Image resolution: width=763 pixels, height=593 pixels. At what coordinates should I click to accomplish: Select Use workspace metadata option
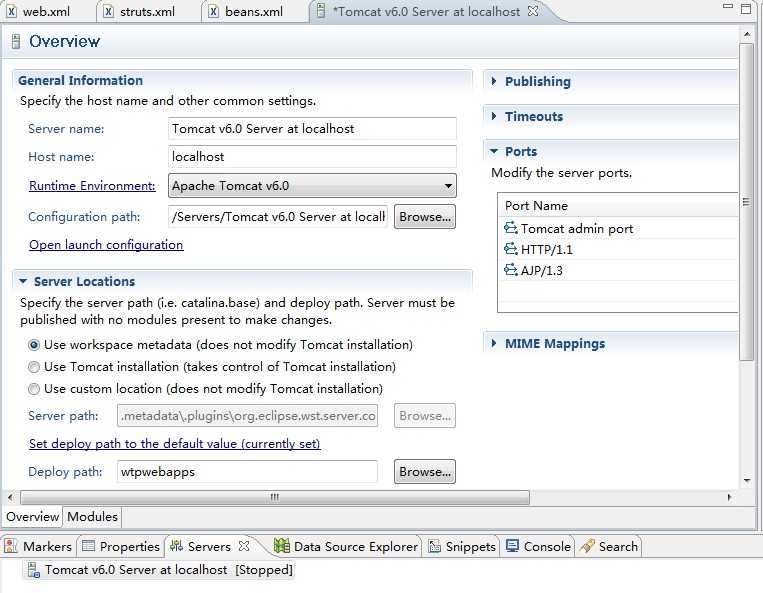(x=34, y=345)
